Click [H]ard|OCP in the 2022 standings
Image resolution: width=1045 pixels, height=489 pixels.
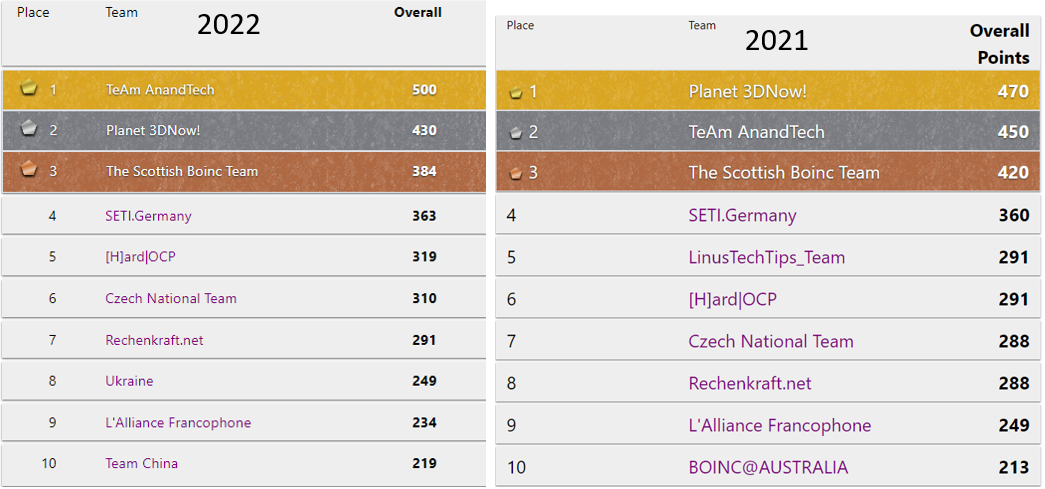click(x=140, y=257)
